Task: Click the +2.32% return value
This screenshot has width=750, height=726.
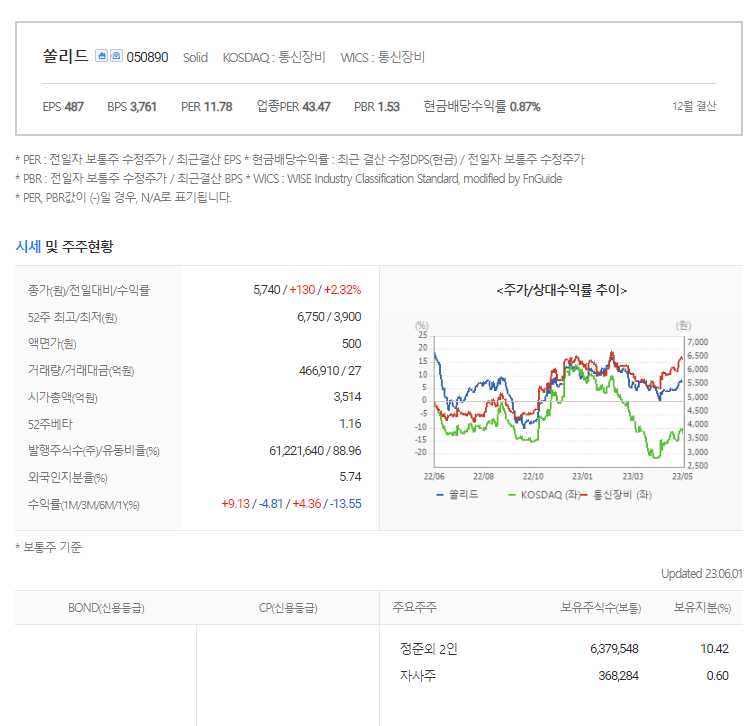Action: tap(342, 290)
